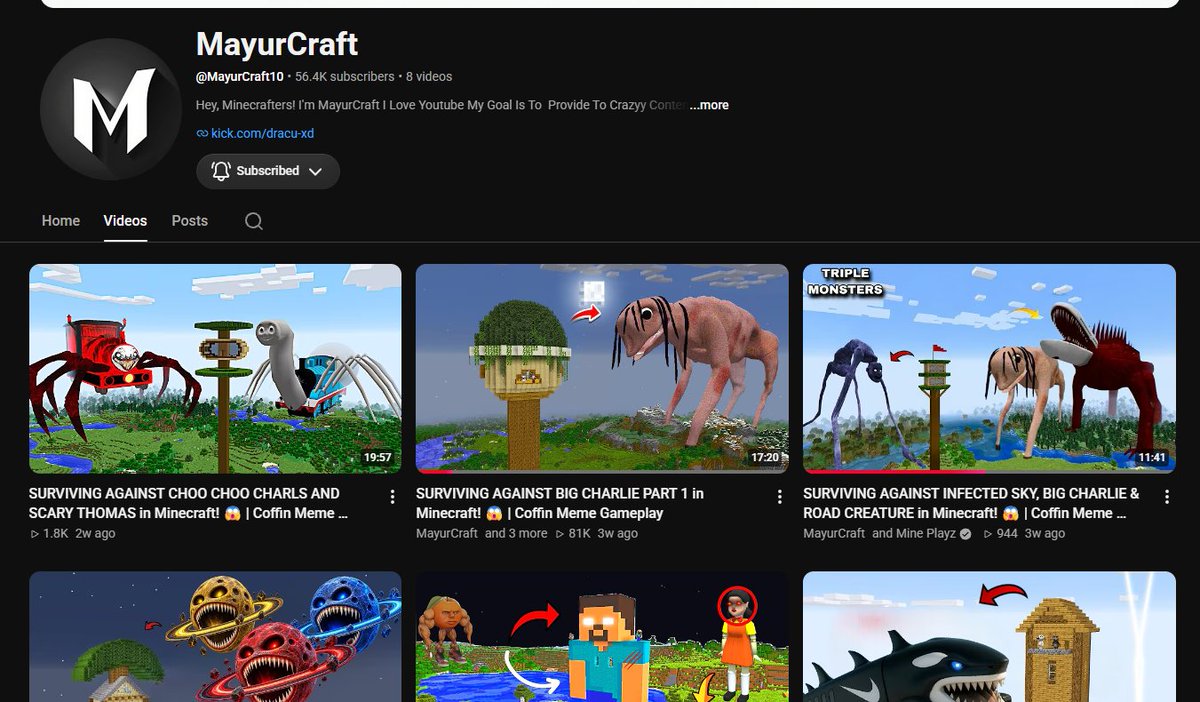Expand the Subscribed notification dropdown
This screenshot has height=702, width=1200.
point(315,171)
